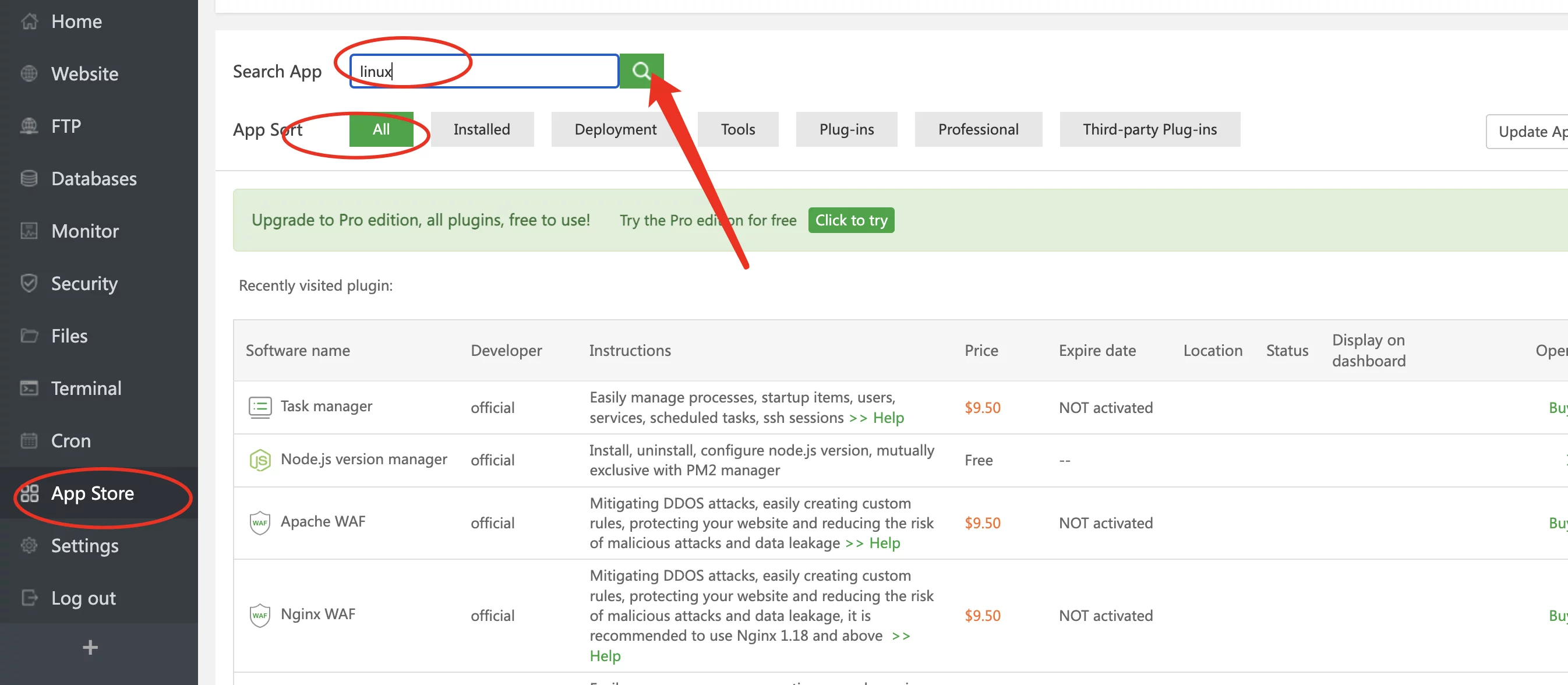The height and width of the screenshot is (685, 1568).
Task: Open the Security shield icon
Action: pos(29,283)
